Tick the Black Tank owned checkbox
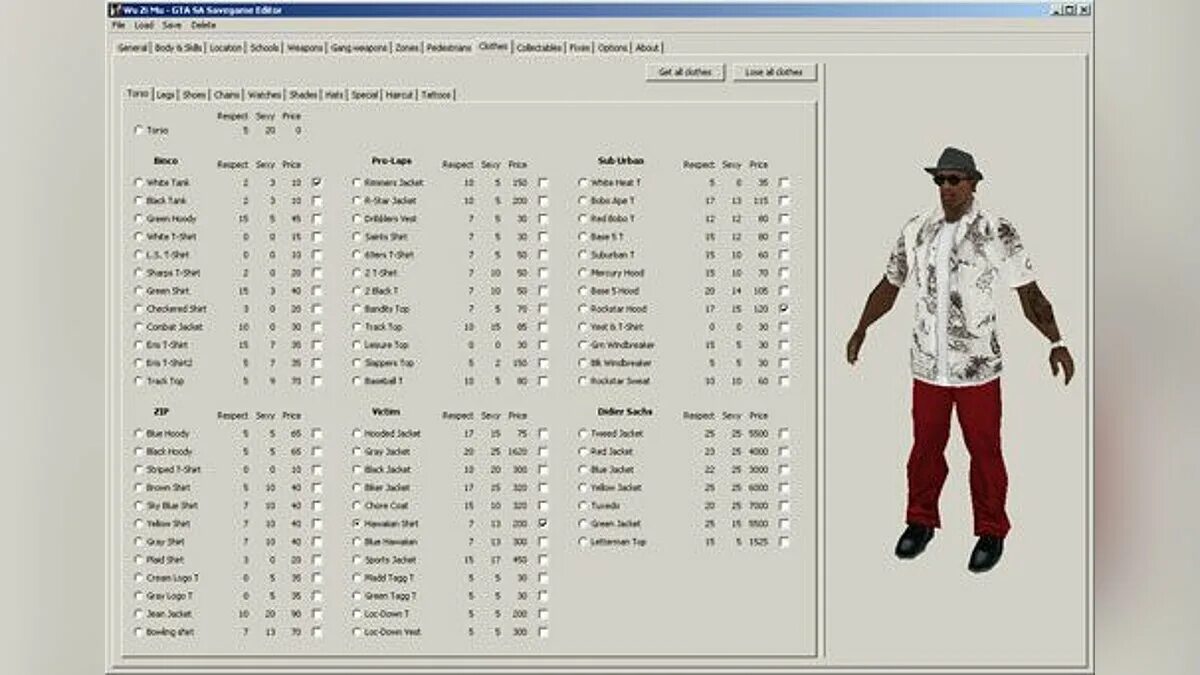The image size is (1200, 675). 317,201
